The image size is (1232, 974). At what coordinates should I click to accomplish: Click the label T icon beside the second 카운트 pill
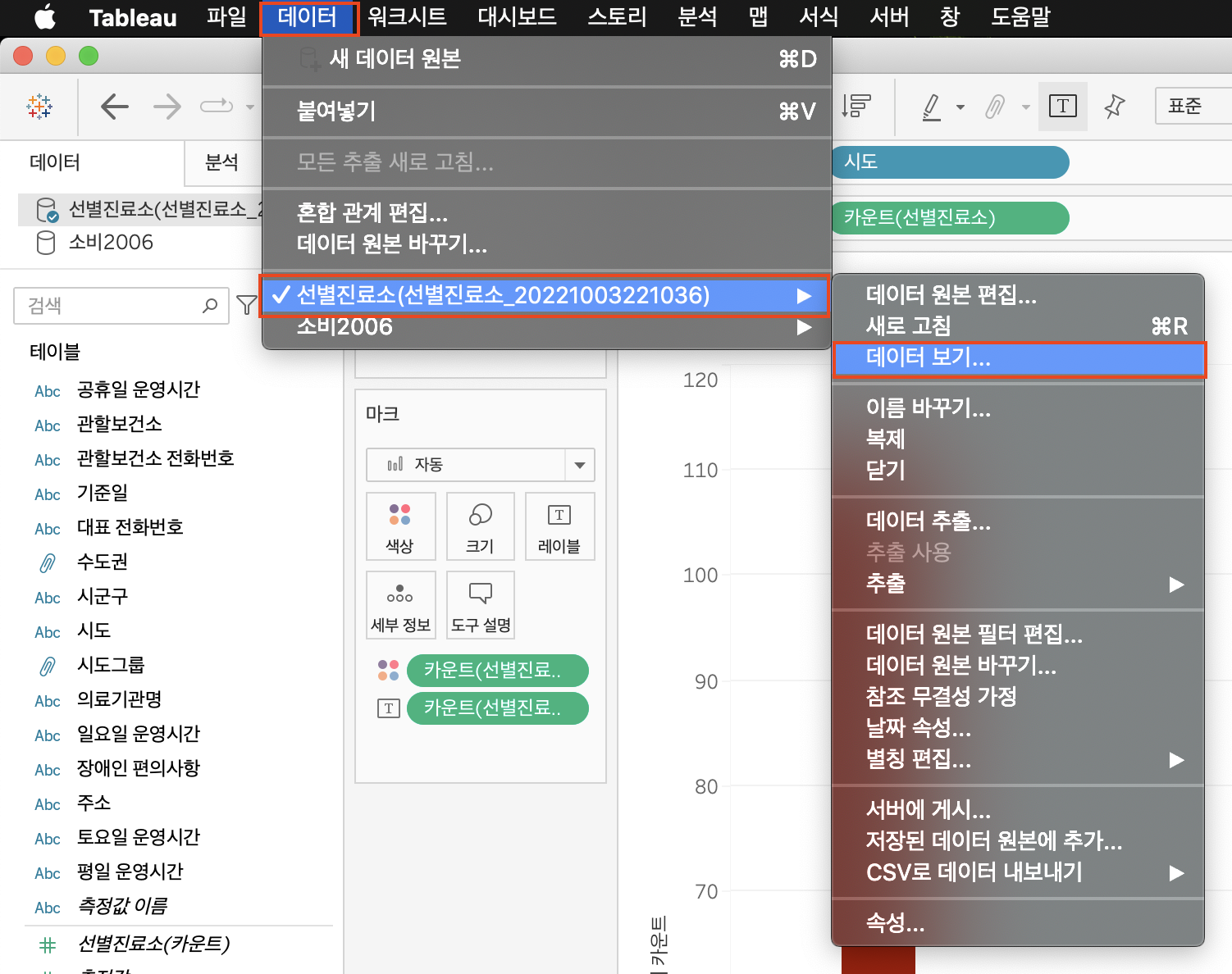tap(388, 708)
